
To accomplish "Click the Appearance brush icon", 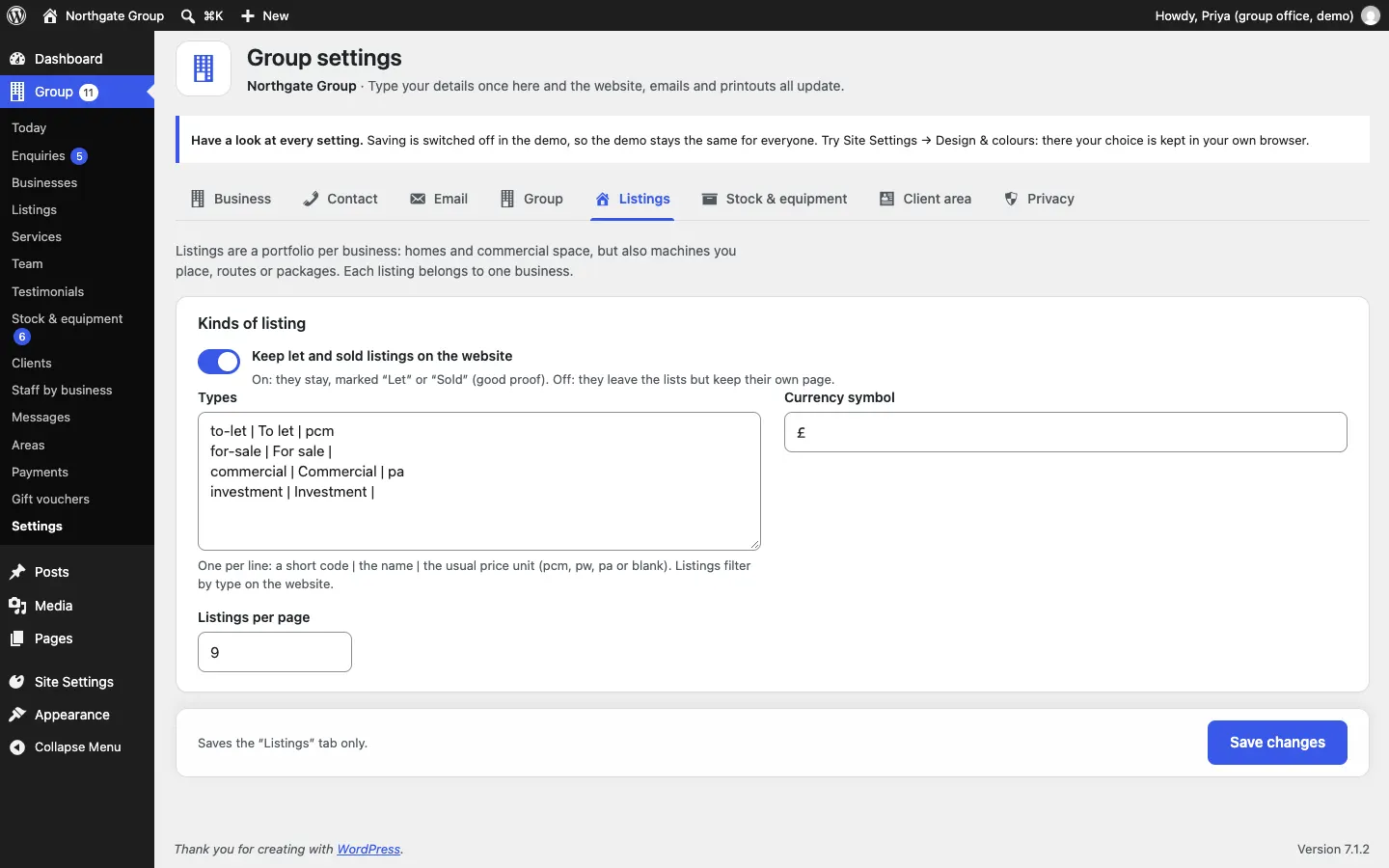I will pyautogui.click(x=17, y=715).
